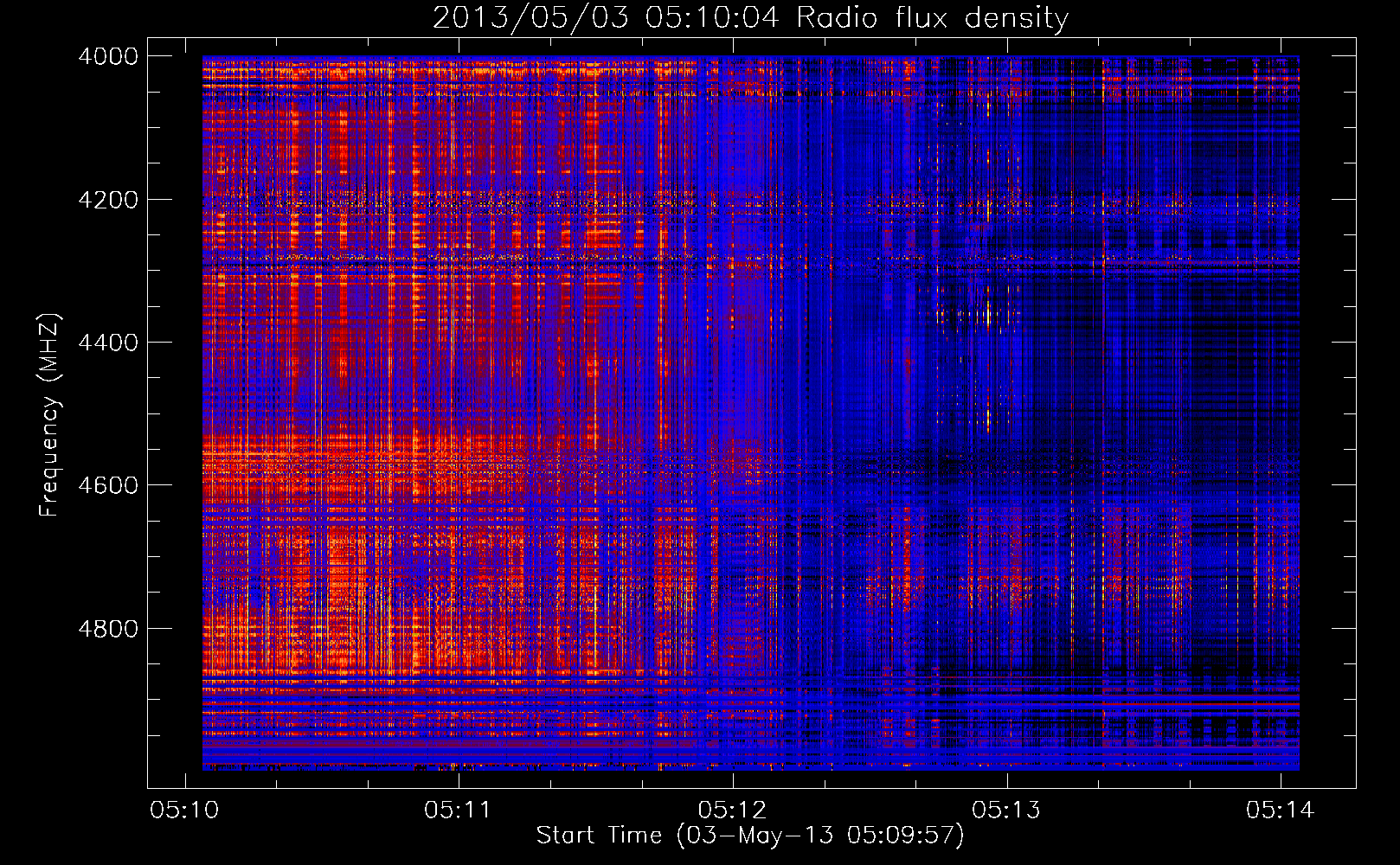Click the plot title 'Radio flux density'
This screenshot has width=1400, height=865.
[932, 18]
